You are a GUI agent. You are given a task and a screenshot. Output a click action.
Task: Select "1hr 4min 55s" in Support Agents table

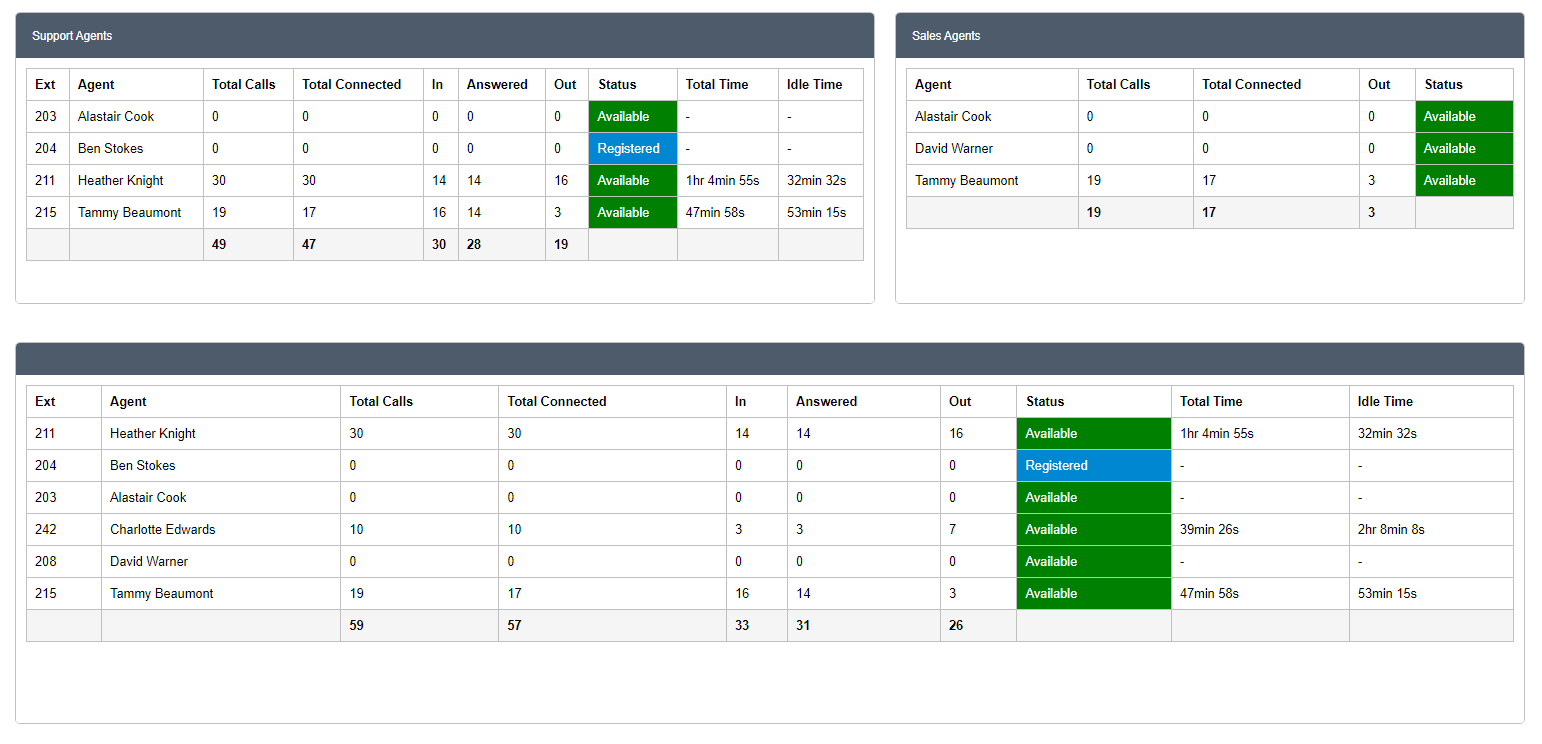tap(723, 181)
